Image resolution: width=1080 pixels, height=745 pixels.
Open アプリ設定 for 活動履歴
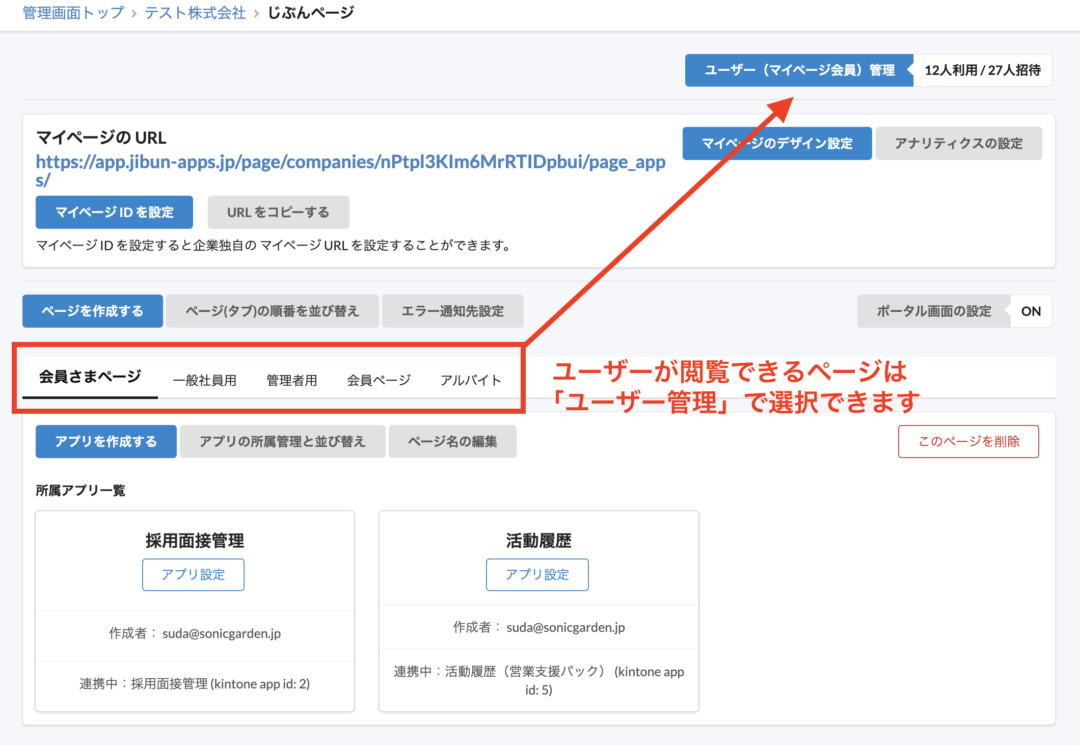pos(538,574)
